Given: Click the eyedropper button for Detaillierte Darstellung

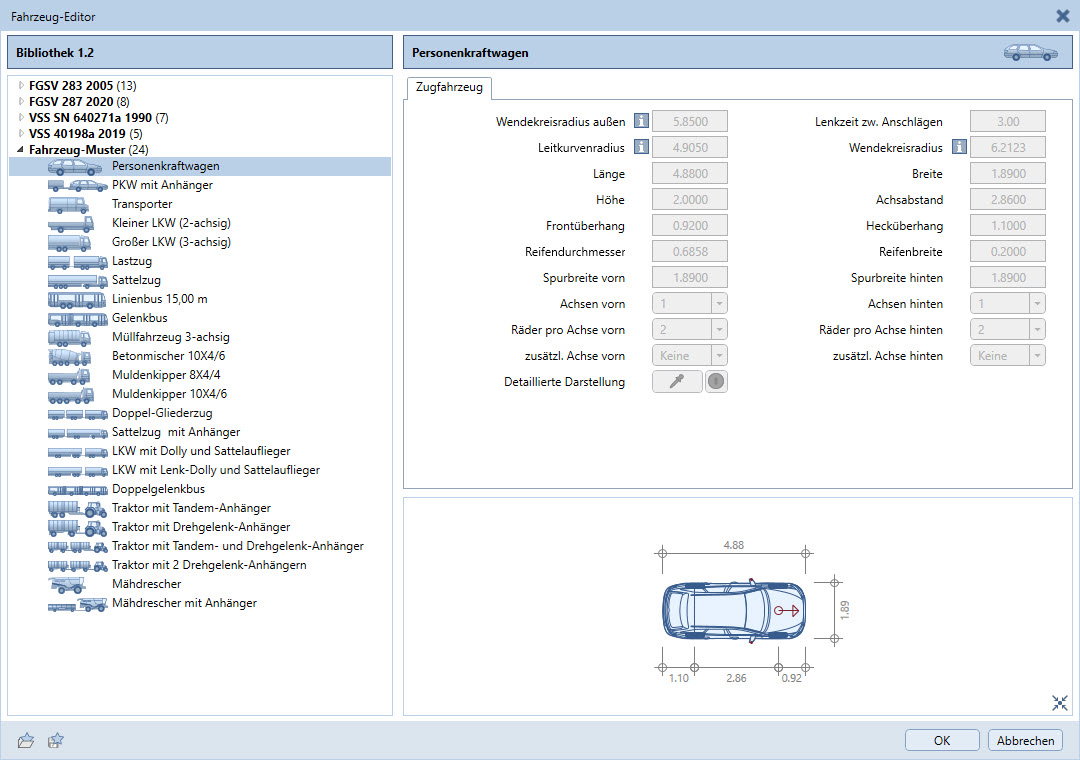Looking at the screenshot, I should click(677, 381).
